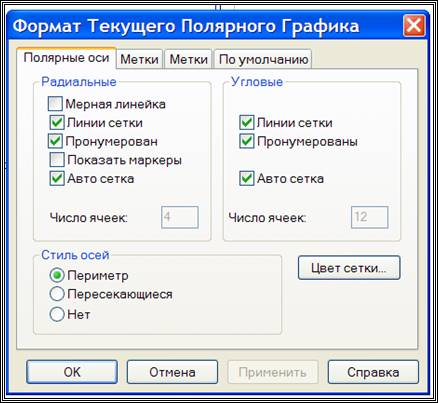Image resolution: width=438 pixels, height=403 pixels.
Task: Toggle Авто сетка in Угловые group
Action: click(x=247, y=179)
